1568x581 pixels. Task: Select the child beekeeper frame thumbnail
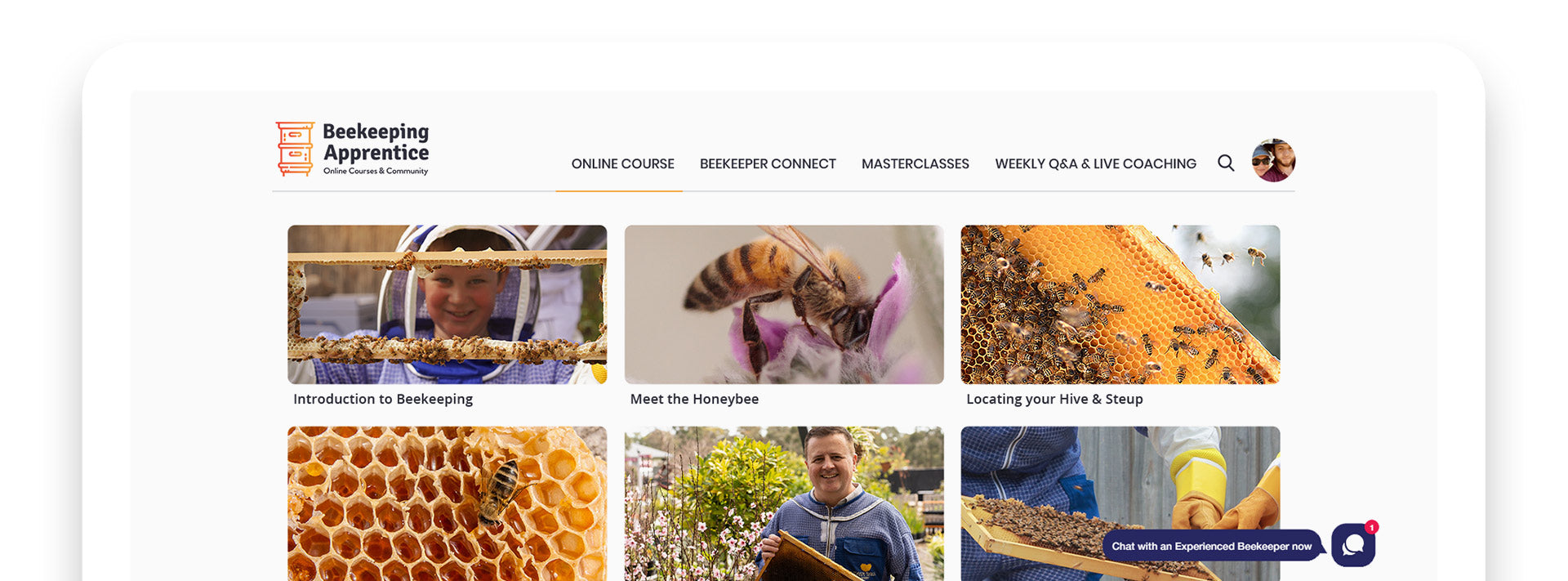[x=448, y=305]
